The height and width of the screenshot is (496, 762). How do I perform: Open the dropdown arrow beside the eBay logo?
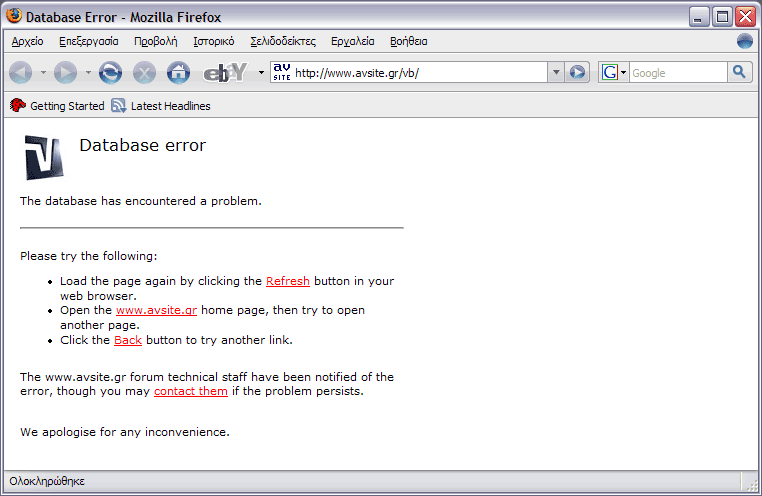point(261,73)
